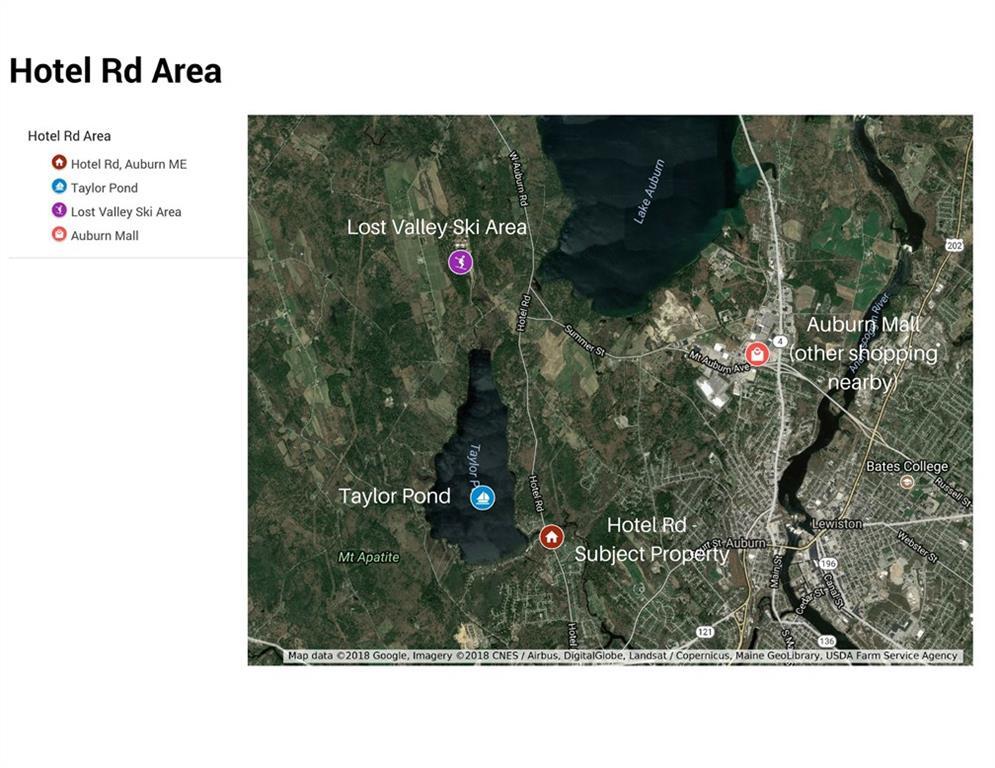Click the 'Auburn Mall (other shopping nearby)' map label
Screen dimensions: 995x768
863,354
